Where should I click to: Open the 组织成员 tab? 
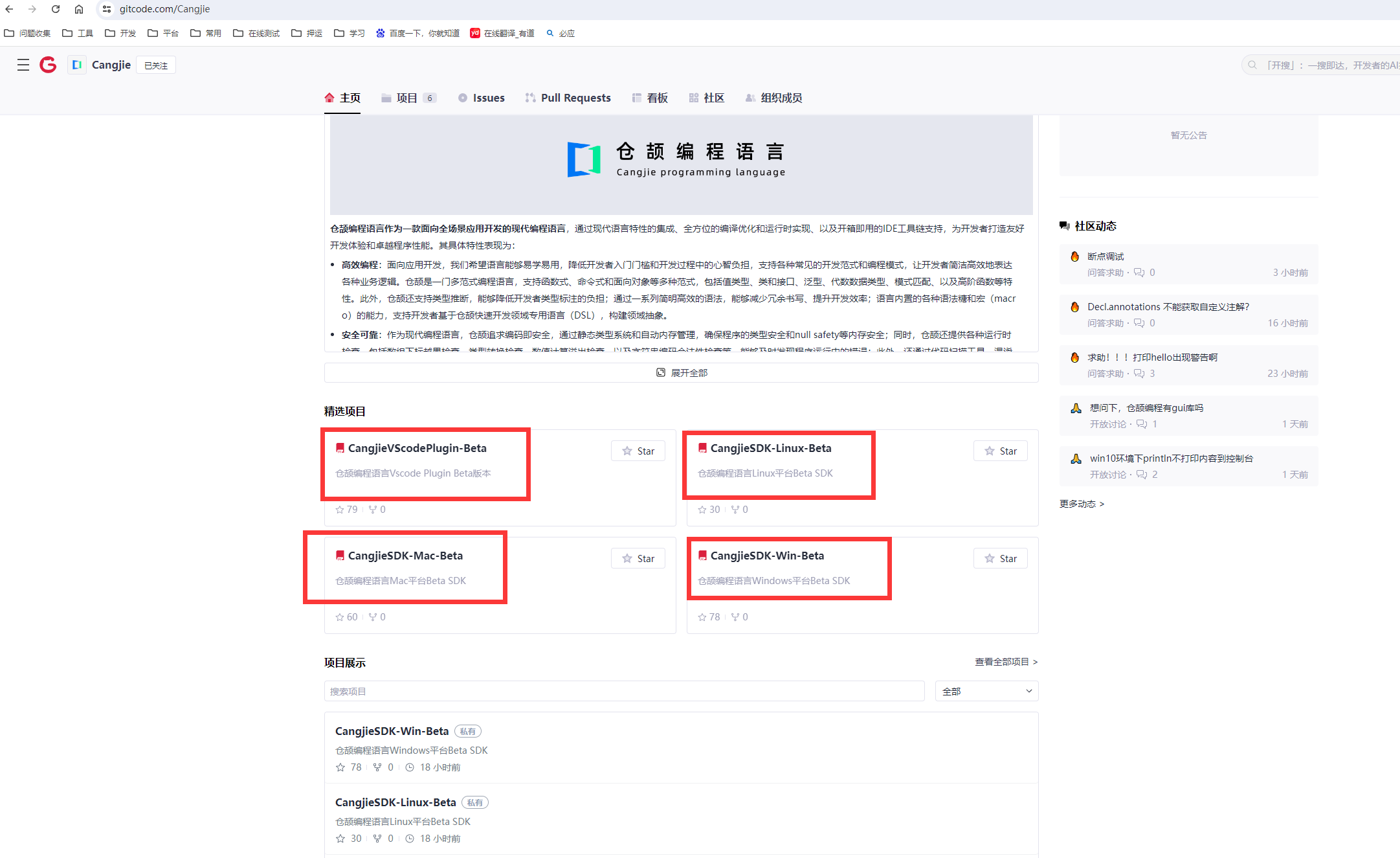[x=774, y=98]
